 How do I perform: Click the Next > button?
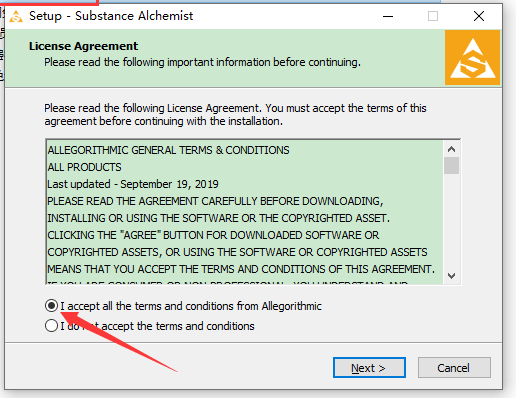pyautogui.click(x=369, y=368)
